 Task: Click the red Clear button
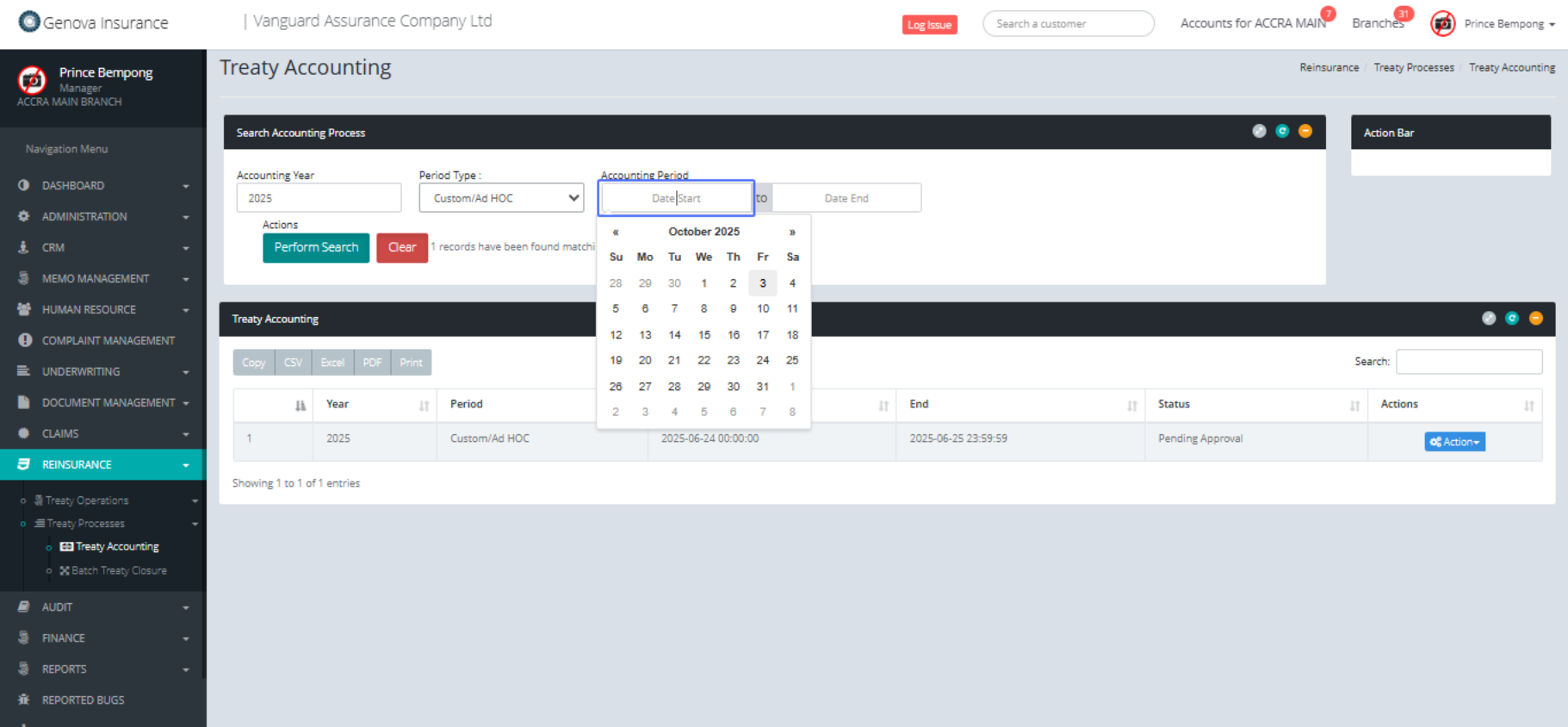coord(401,247)
